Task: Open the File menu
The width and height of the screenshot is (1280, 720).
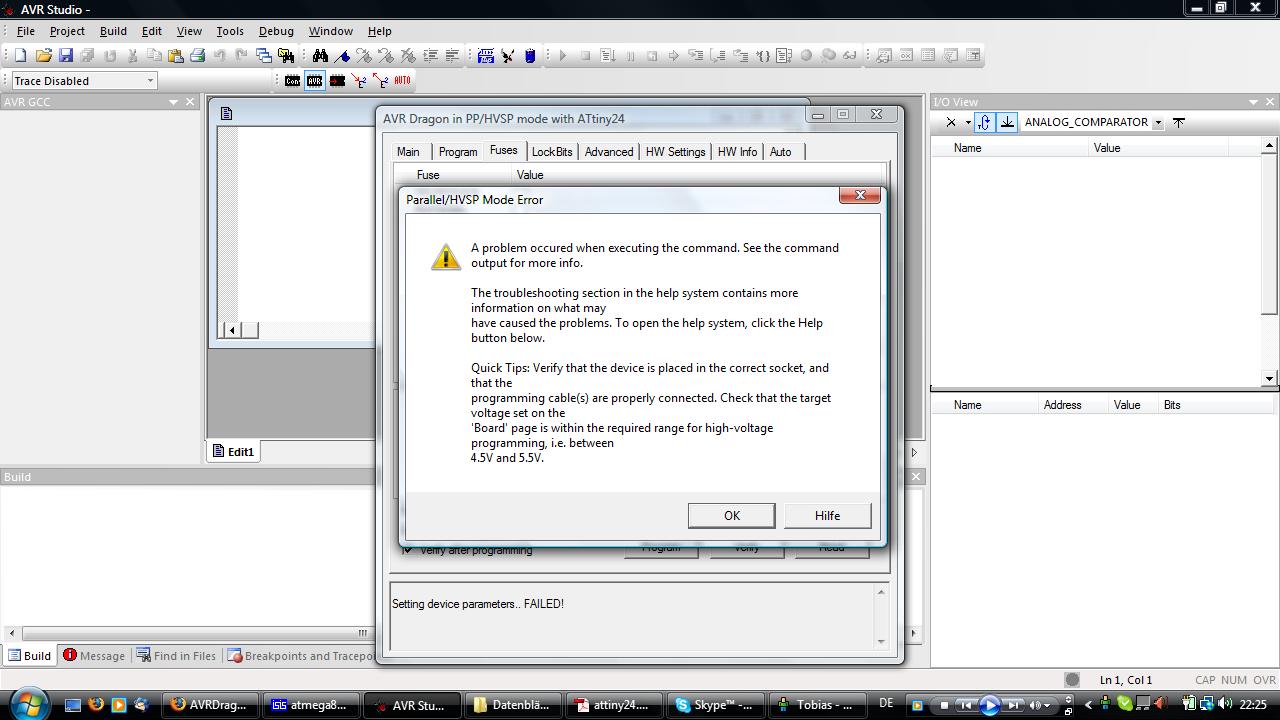Action: tap(26, 31)
